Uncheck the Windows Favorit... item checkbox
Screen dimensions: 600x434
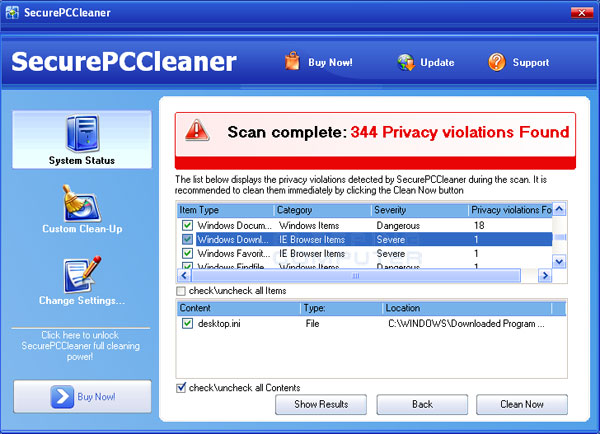[x=187, y=253]
